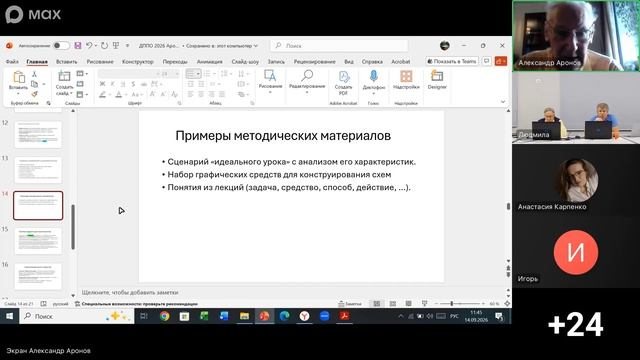The height and width of the screenshot is (360, 640).
Task: Click the notes area placeholder text
Action: click(x=130, y=292)
